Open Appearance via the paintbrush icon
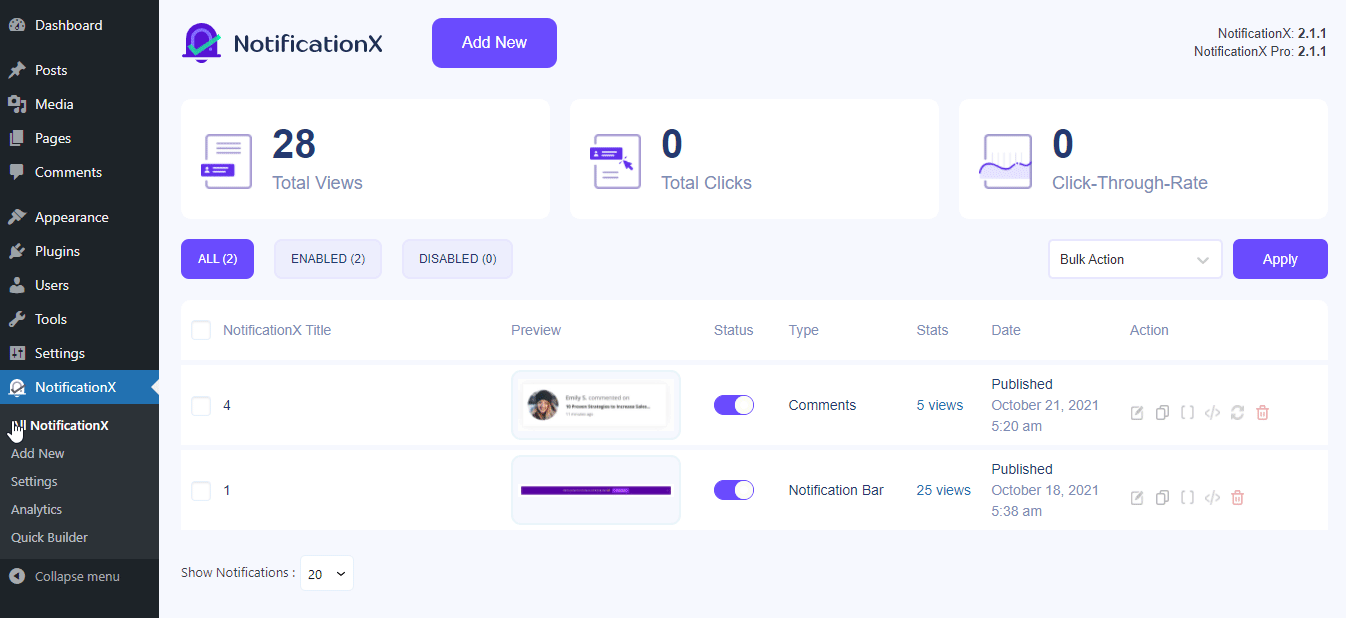The width and height of the screenshot is (1346, 618). tap(17, 217)
